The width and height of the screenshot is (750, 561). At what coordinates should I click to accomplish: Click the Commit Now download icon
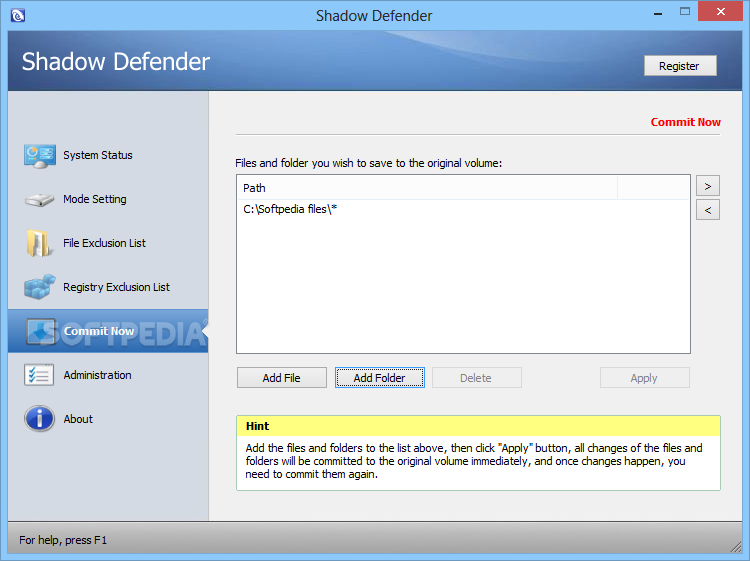[41, 331]
